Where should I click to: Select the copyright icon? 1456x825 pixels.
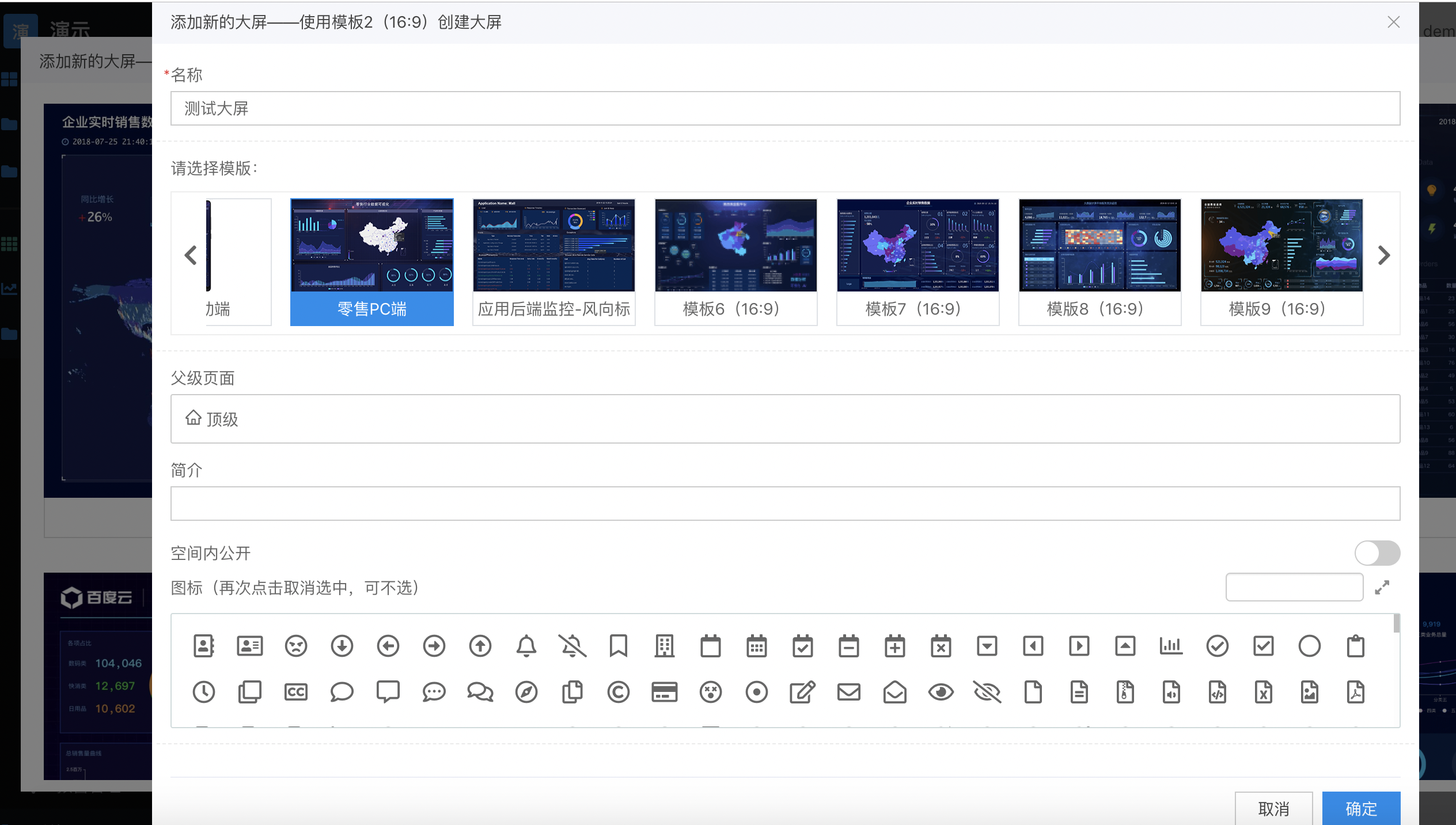(x=619, y=692)
